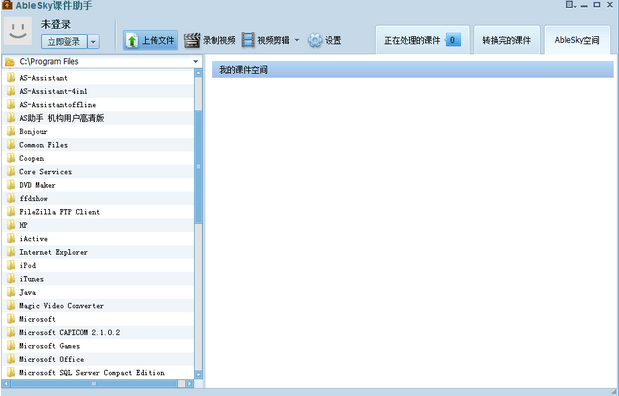Click the green upload arrow icon
This screenshot has width=619, height=396.
click(x=132, y=41)
